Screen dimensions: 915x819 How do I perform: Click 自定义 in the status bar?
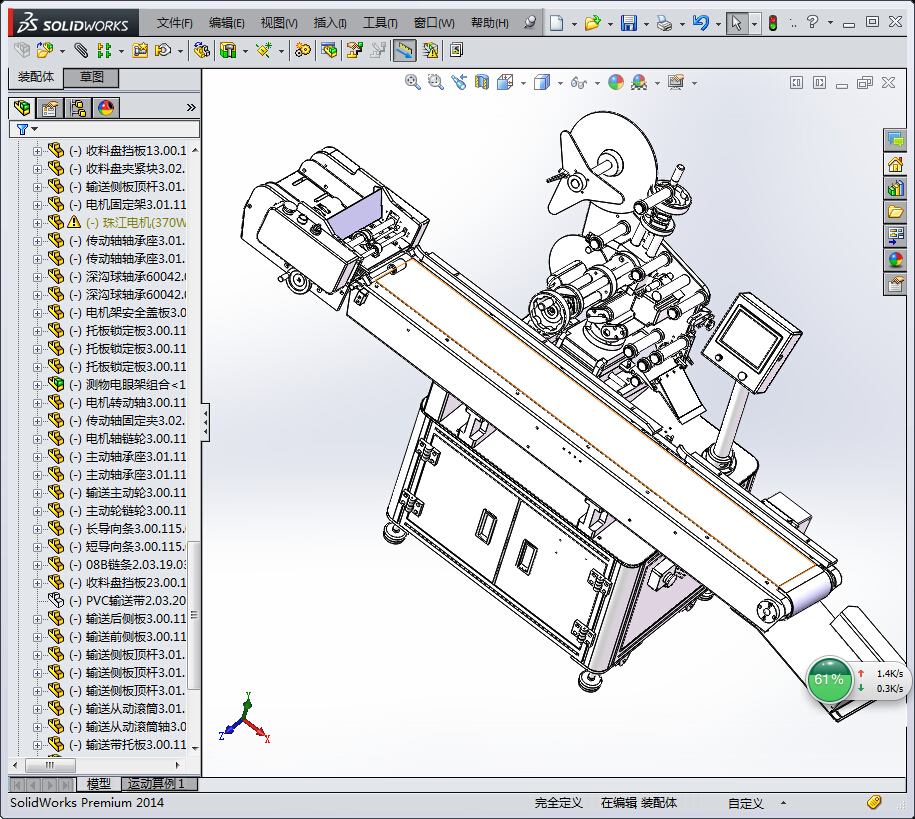tap(745, 803)
